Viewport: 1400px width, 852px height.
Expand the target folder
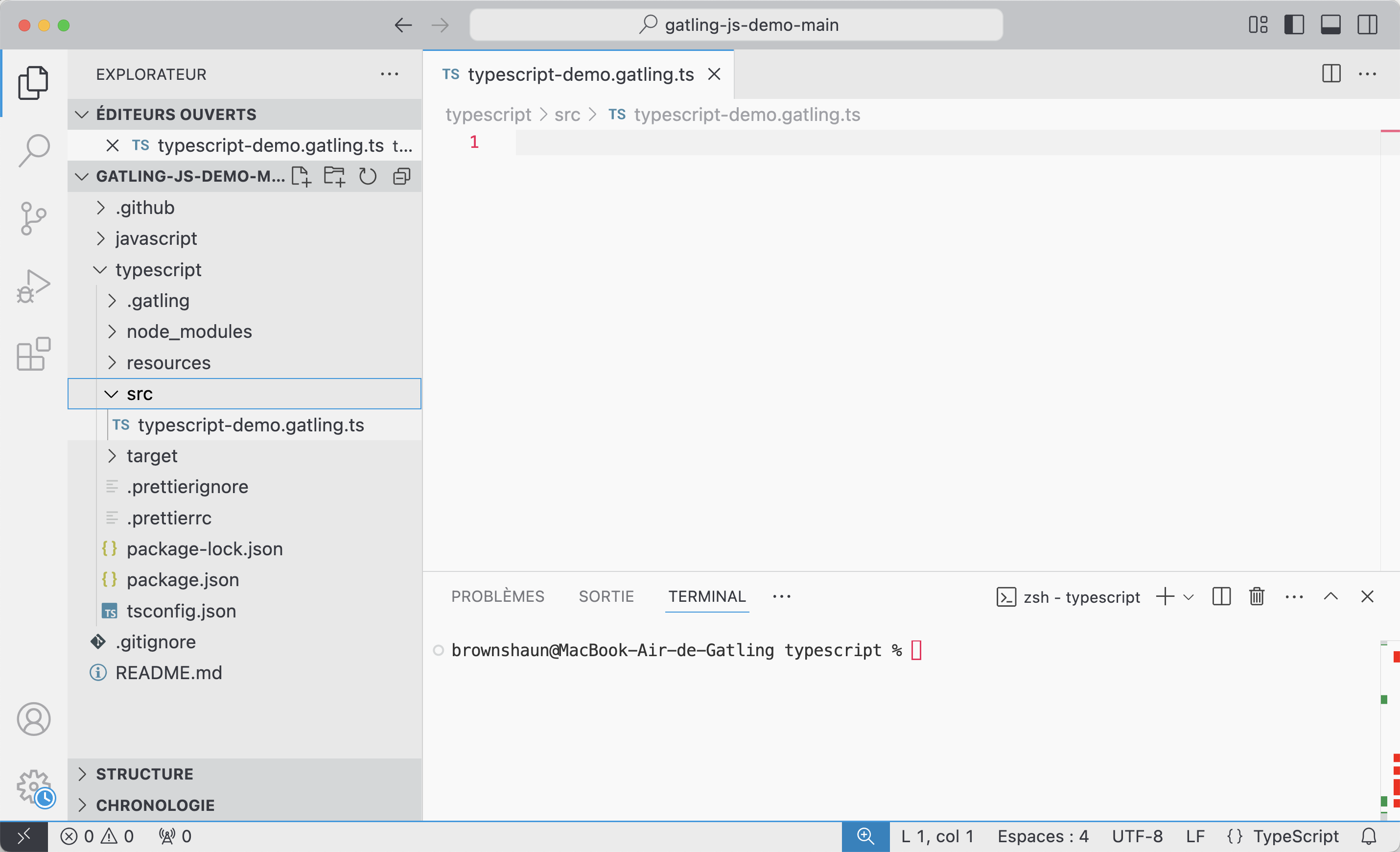tap(244, 456)
